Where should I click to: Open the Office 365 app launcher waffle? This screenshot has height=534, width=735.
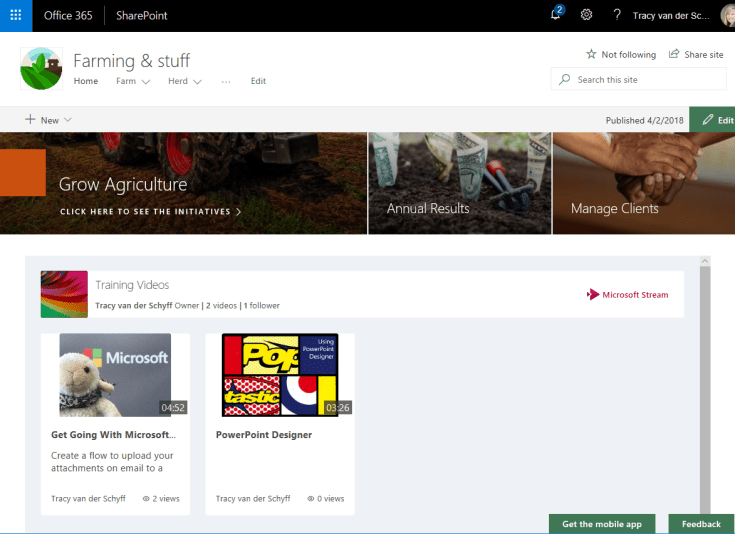tap(16, 16)
